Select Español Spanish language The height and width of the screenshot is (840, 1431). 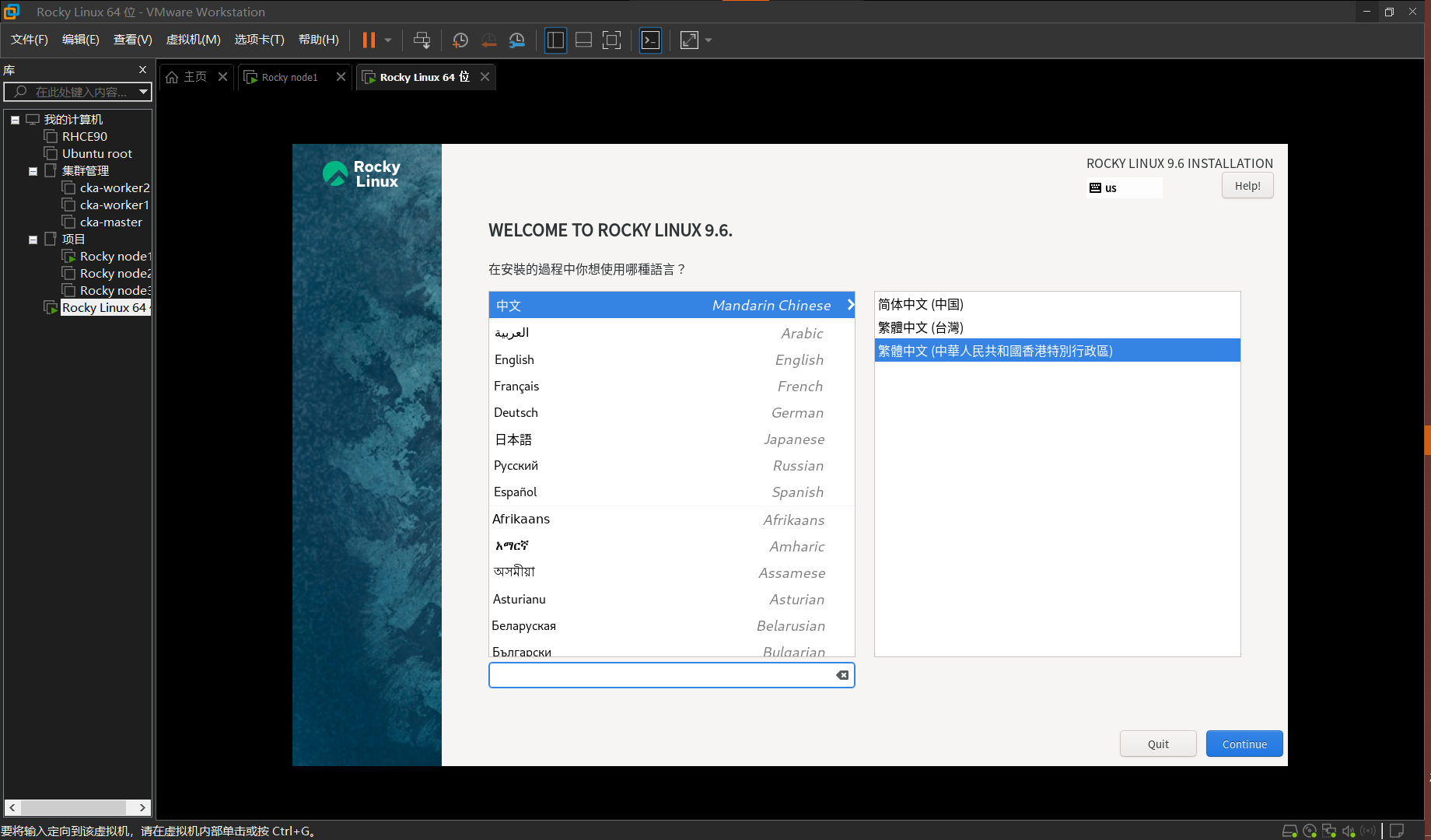coord(672,492)
